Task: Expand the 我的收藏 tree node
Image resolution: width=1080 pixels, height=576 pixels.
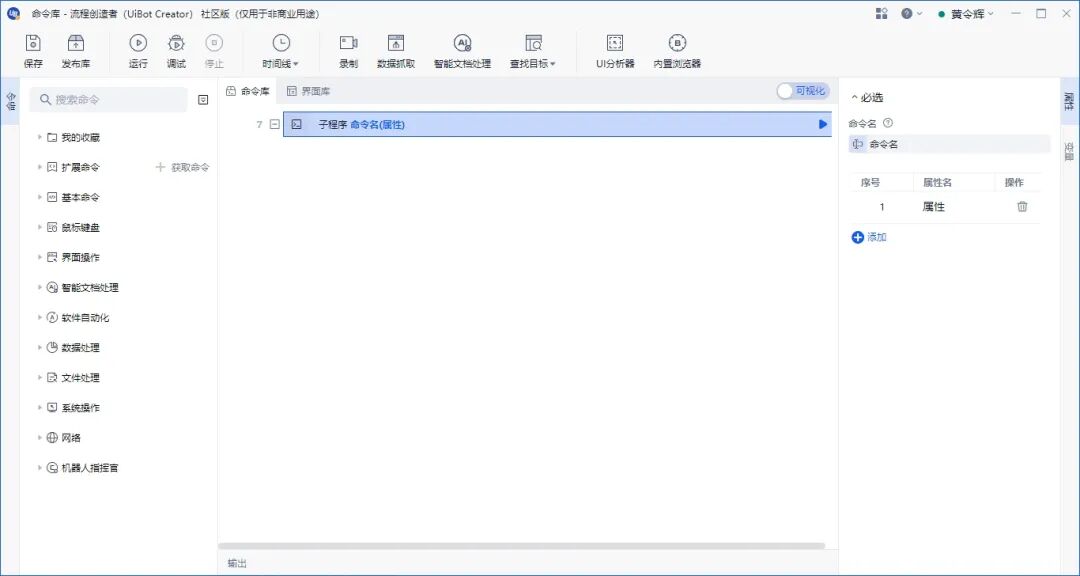Action: point(40,138)
